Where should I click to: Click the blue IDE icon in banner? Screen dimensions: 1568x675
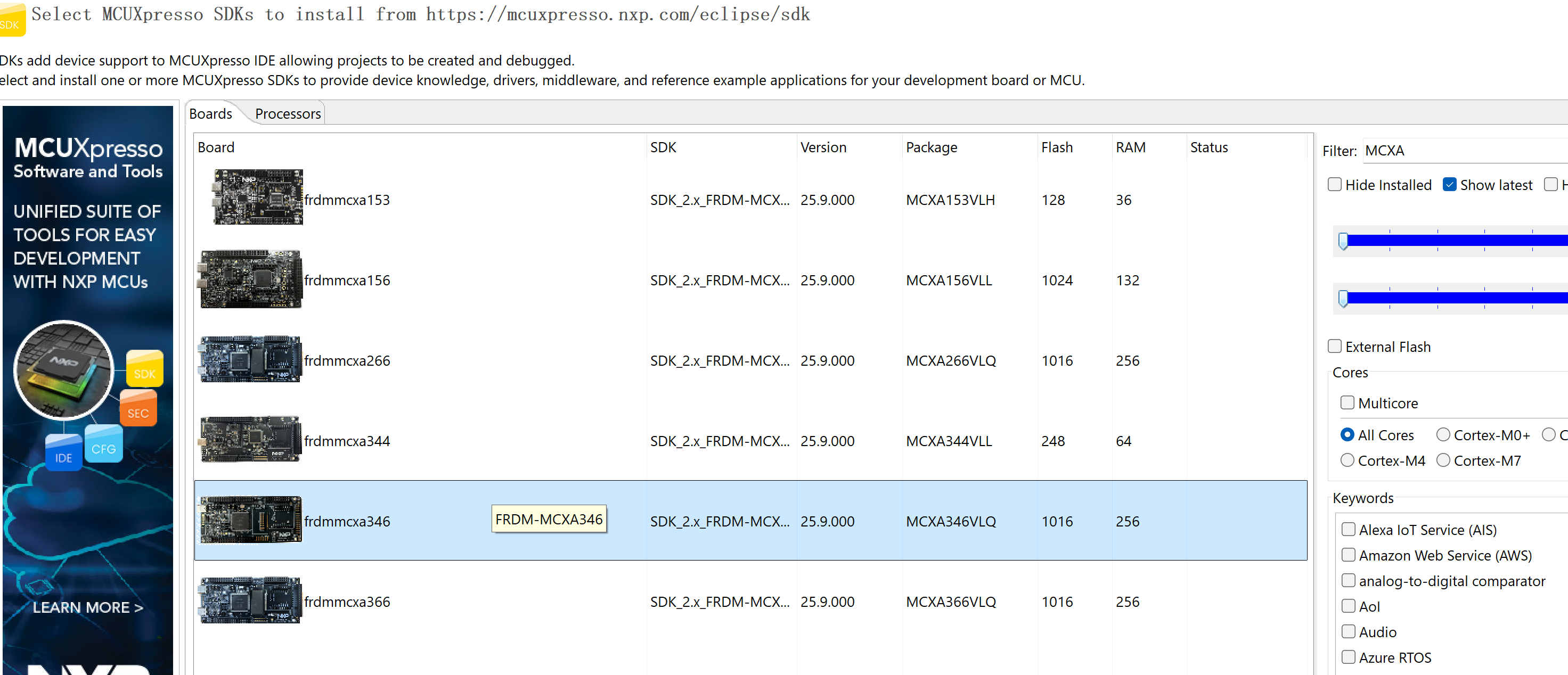pyautogui.click(x=63, y=453)
